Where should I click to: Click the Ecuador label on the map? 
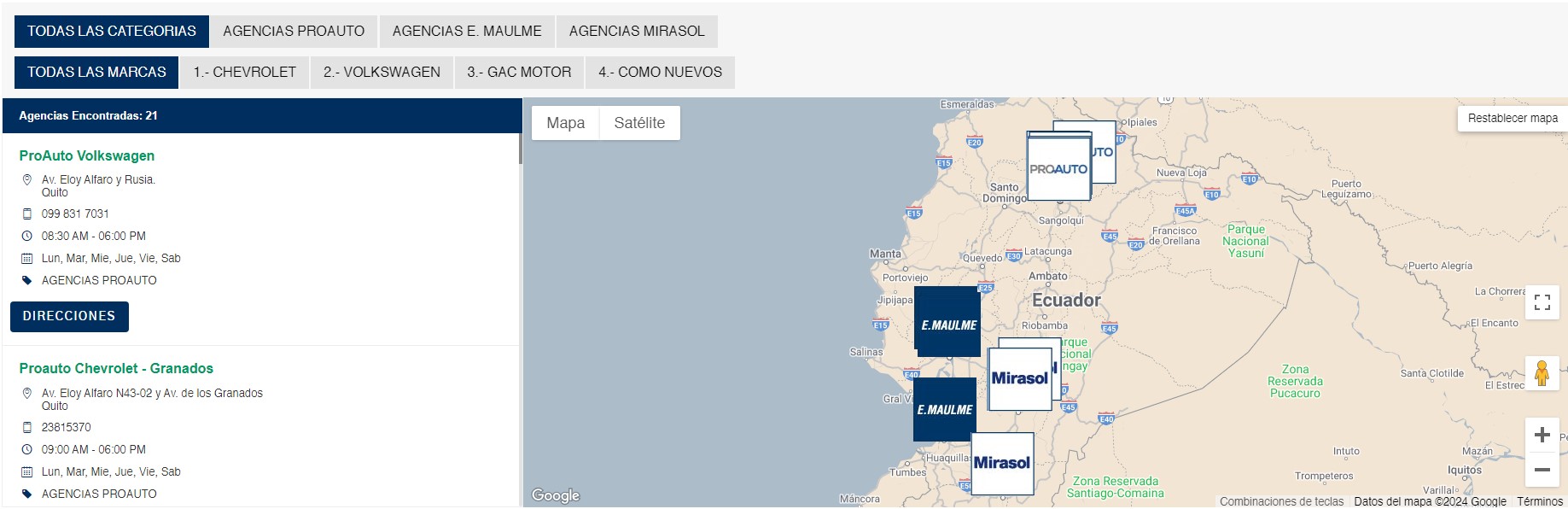point(1066,300)
